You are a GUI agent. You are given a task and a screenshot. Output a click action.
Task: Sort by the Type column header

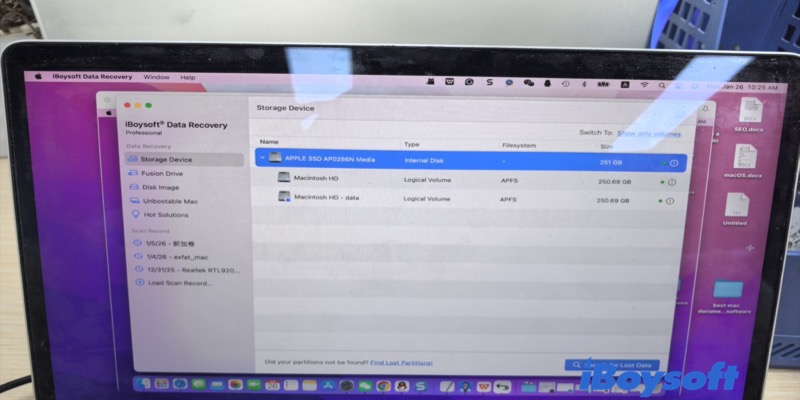click(x=411, y=144)
